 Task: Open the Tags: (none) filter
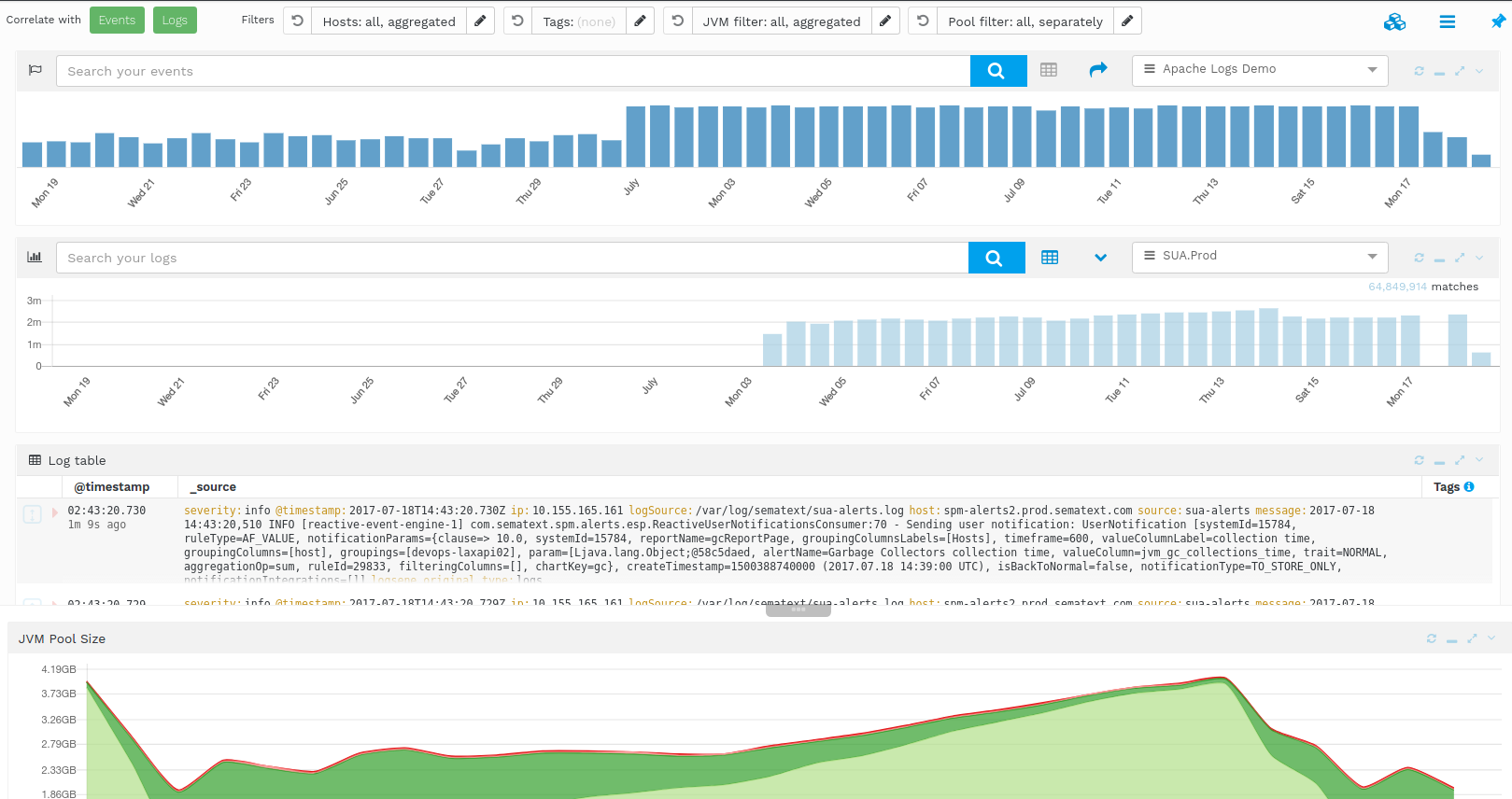click(x=579, y=21)
